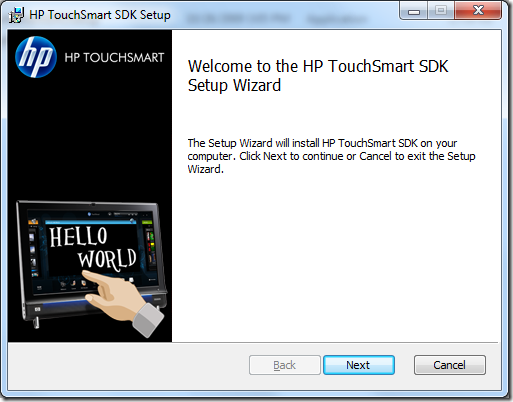The width and height of the screenshot is (513, 402).
Task: Click the "HP TouchSmart SDK Setup" window title
Action: [x=100, y=15]
